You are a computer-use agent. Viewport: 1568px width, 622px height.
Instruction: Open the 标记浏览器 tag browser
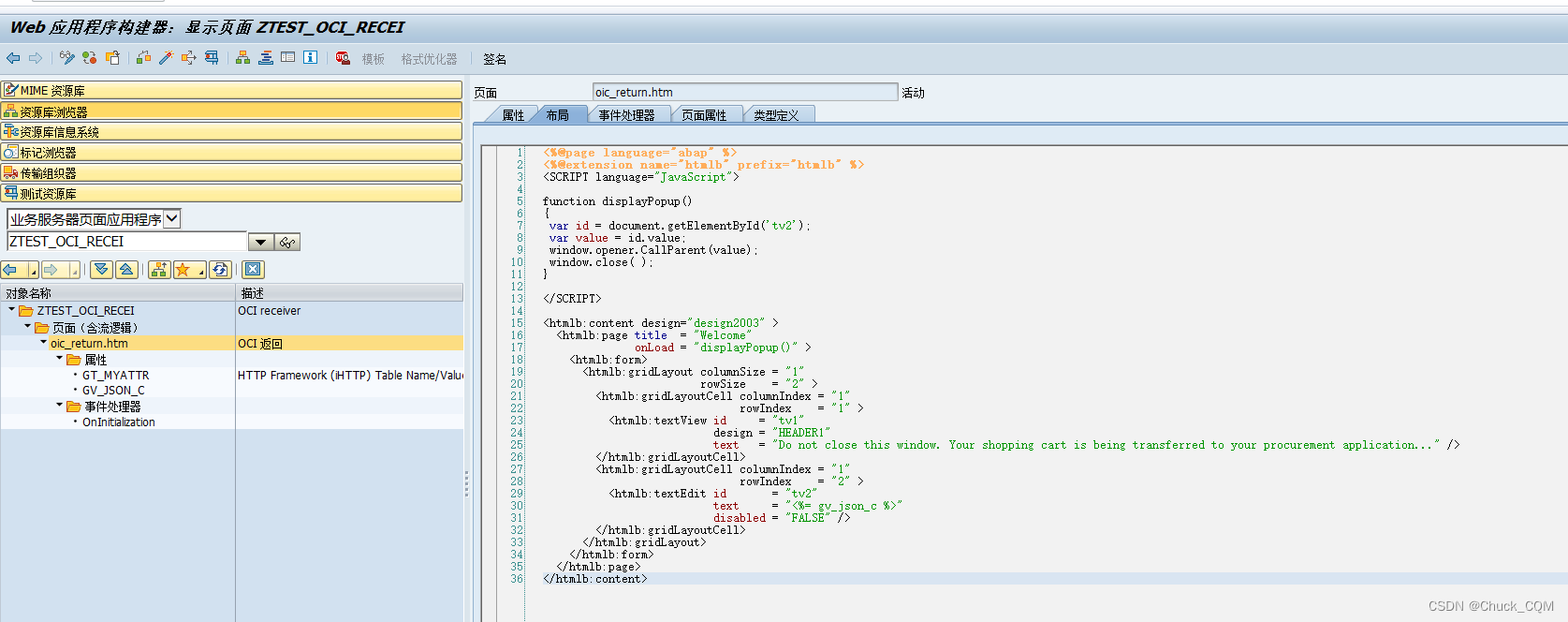coord(231,152)
